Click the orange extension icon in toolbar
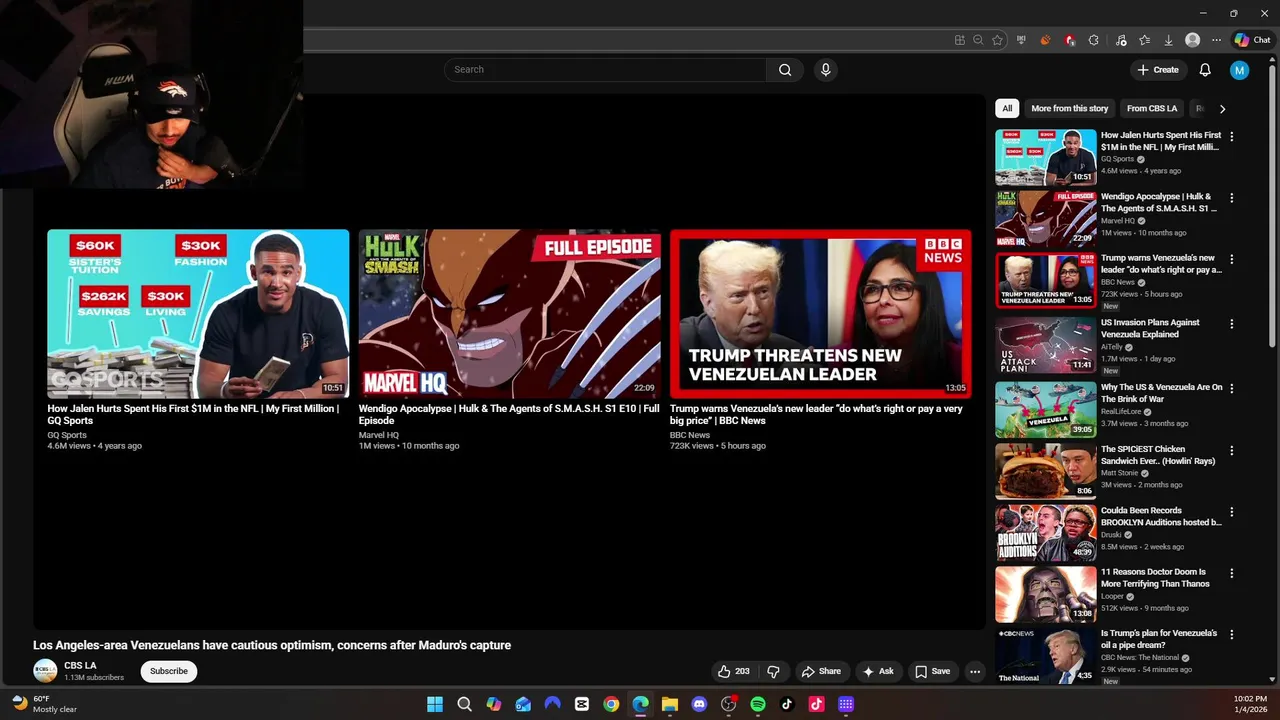1280x720 pixels. pos(1045,40)
